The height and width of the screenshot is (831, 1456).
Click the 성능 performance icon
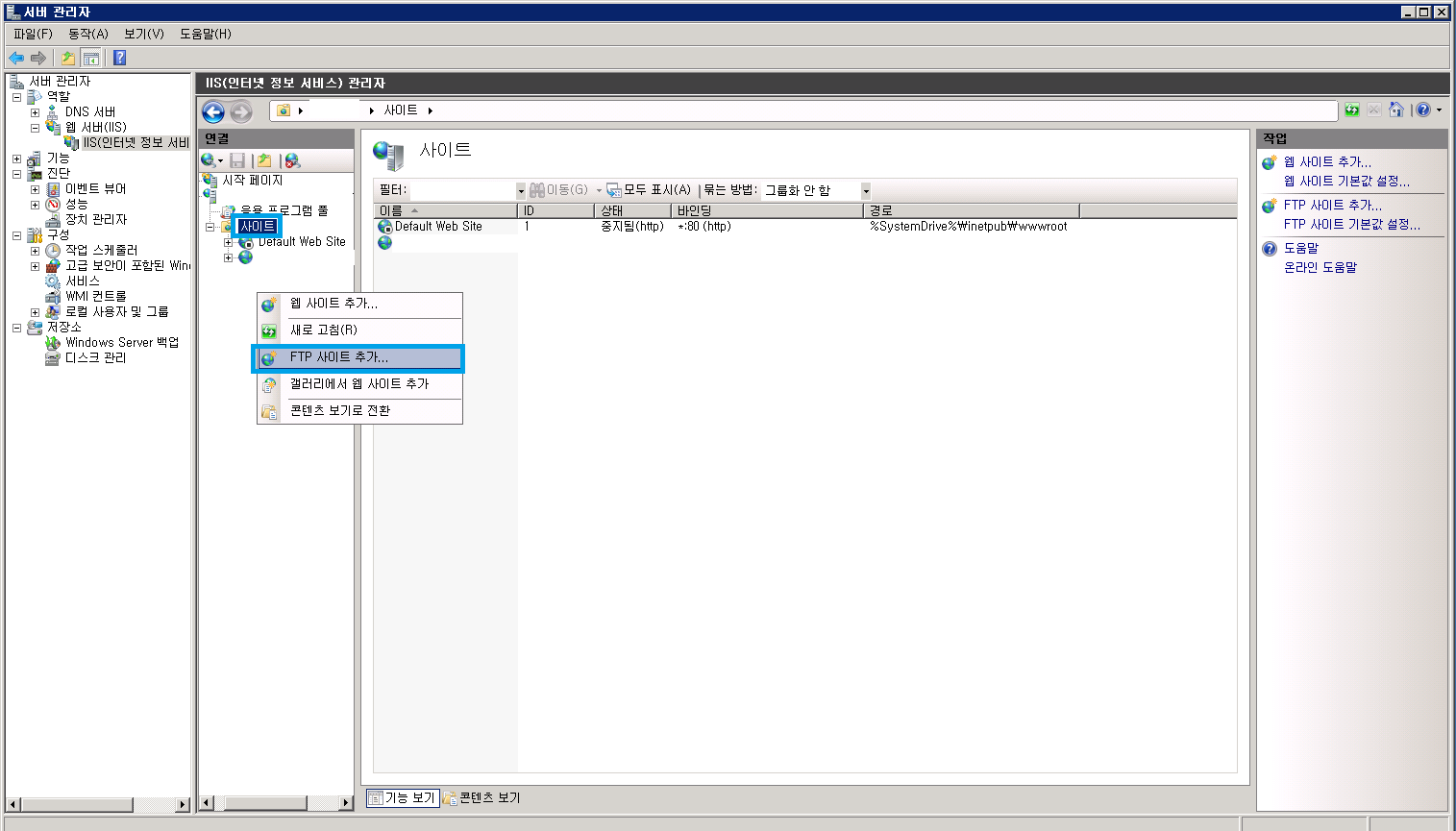(x=53, y=205)
